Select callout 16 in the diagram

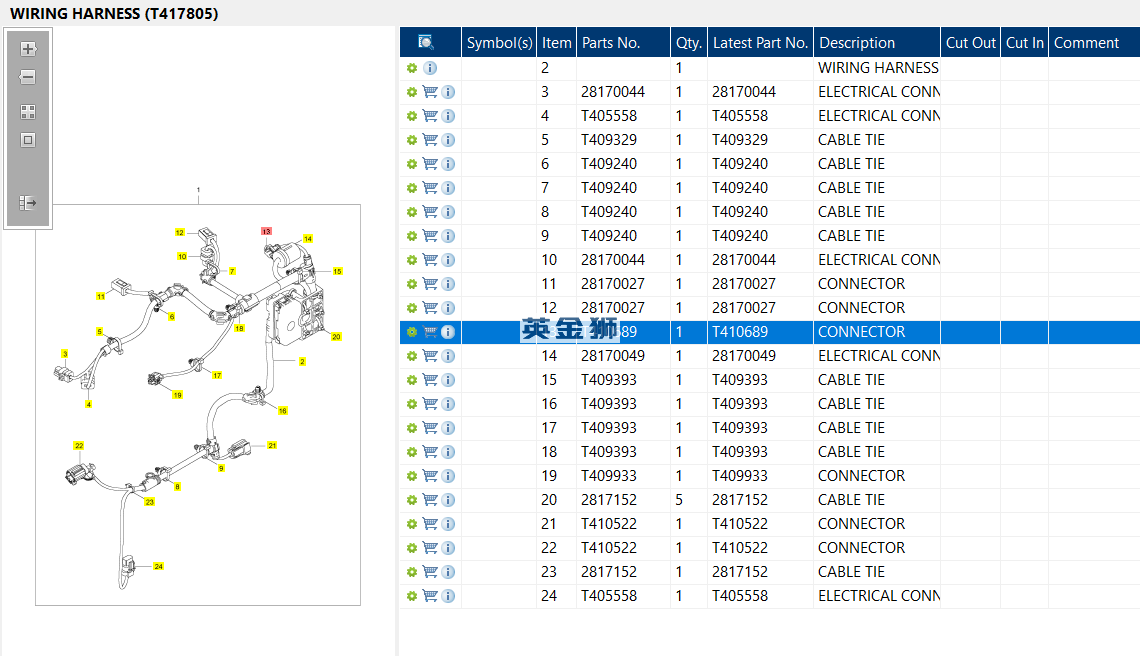tap(282, 411)
